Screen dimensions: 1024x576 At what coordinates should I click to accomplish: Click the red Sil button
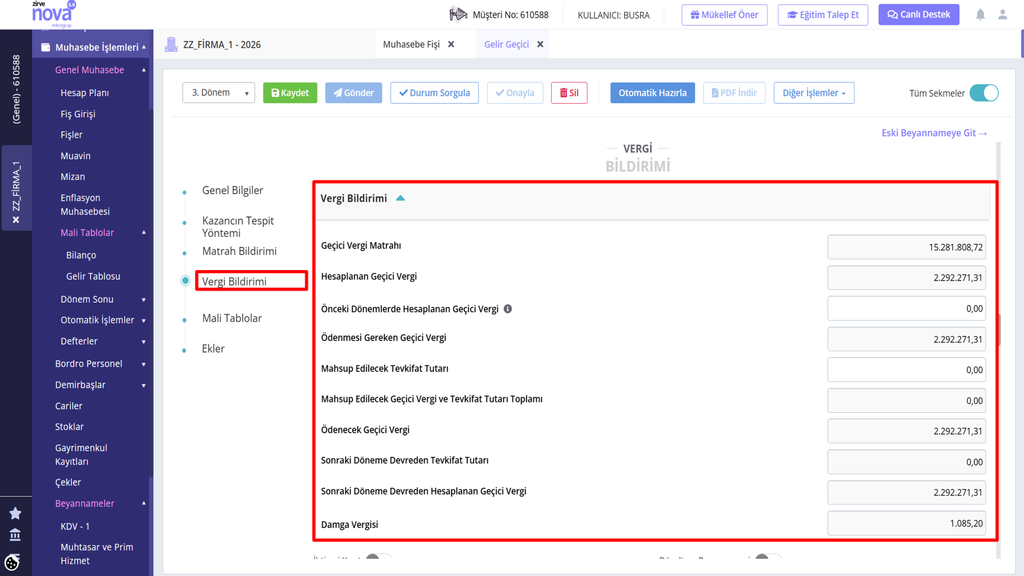pyautogui.click(x=569, y=93)
